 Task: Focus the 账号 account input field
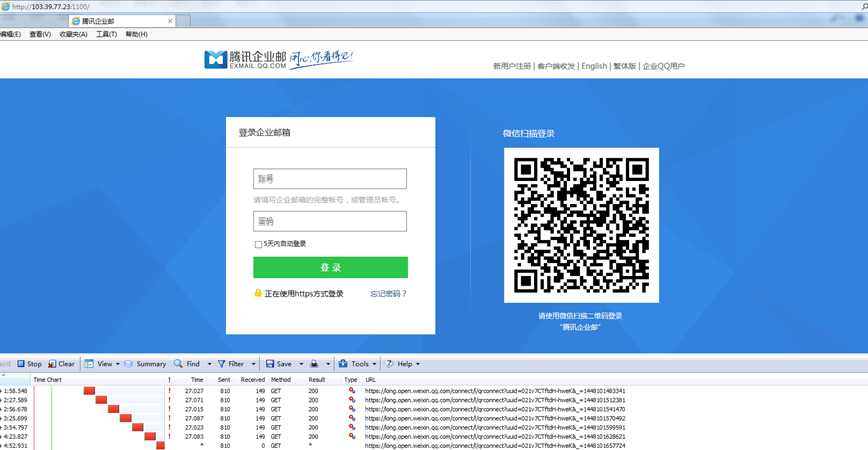(330, 179)
